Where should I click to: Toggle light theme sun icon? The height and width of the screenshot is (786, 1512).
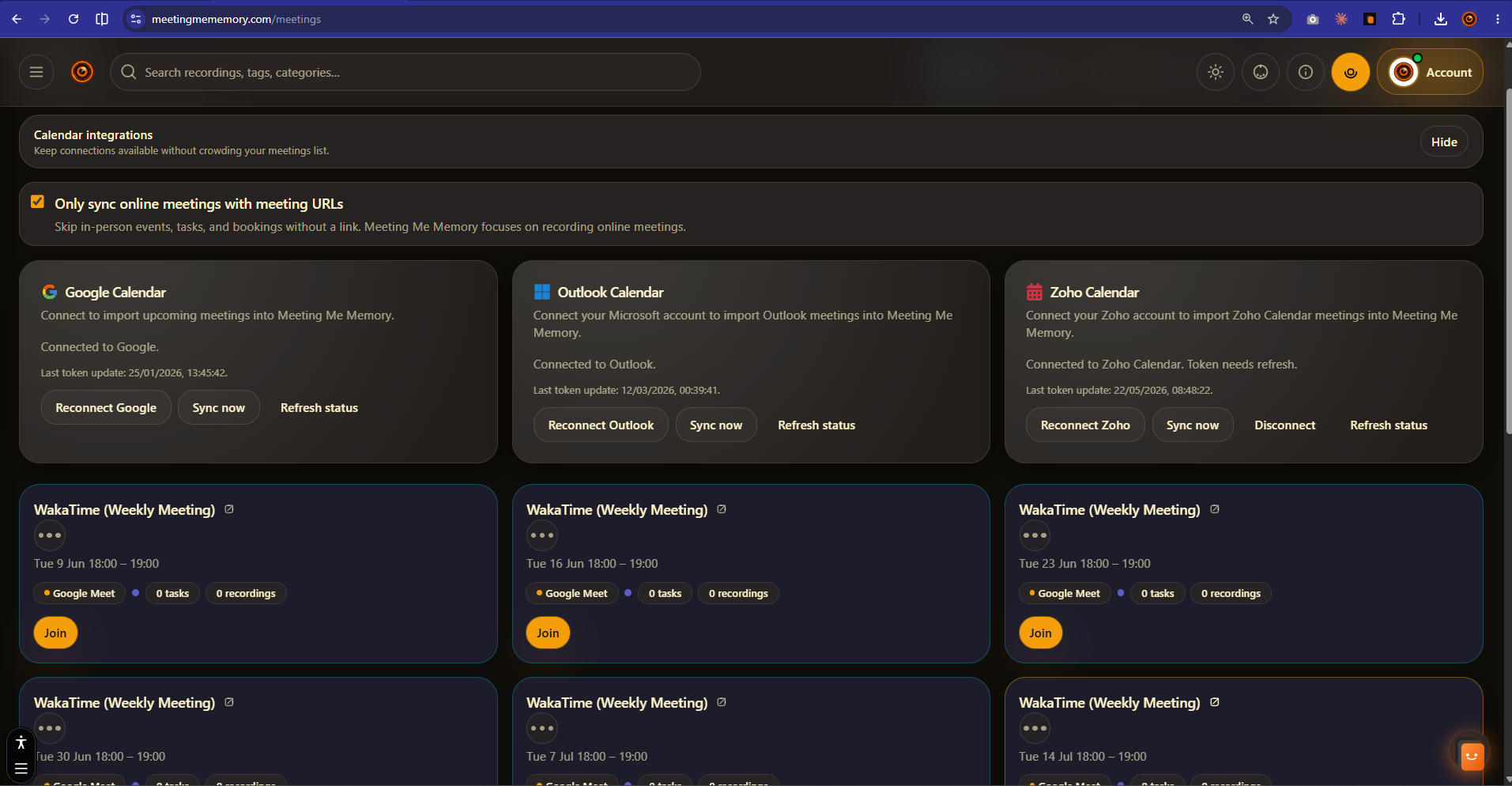click(1216, 72)
